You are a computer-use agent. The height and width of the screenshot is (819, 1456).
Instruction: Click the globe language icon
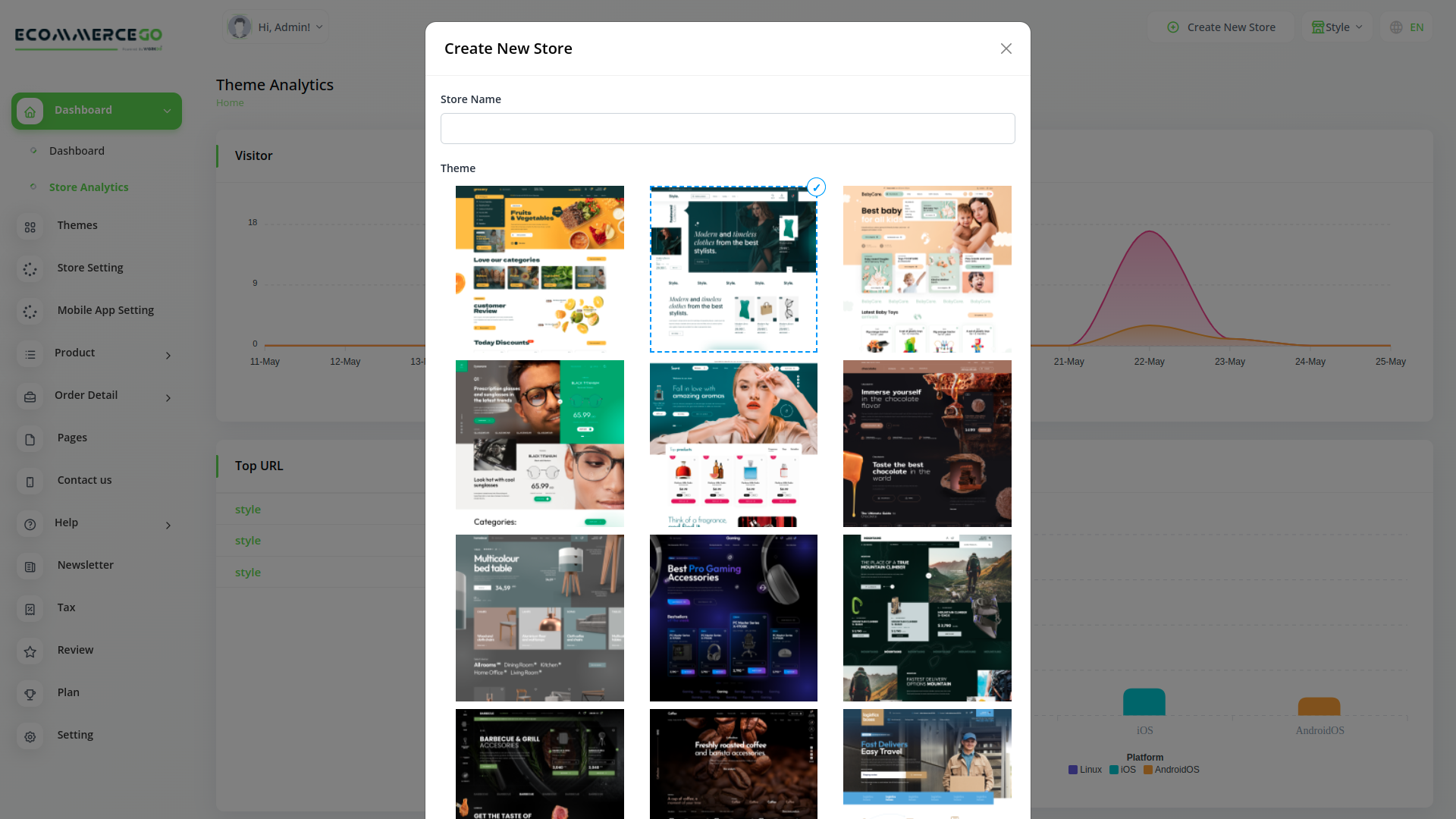pos(1396,27)
